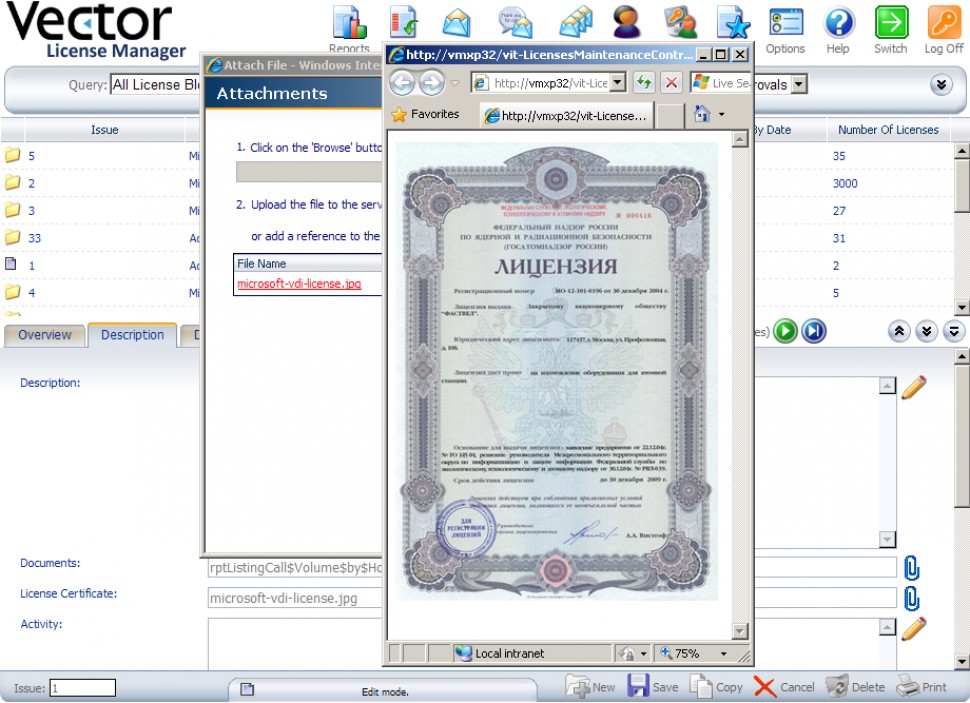Open the address bar dropdown in popup
The width and height of the screenshot is (970, 703).
tap(617, 82)
